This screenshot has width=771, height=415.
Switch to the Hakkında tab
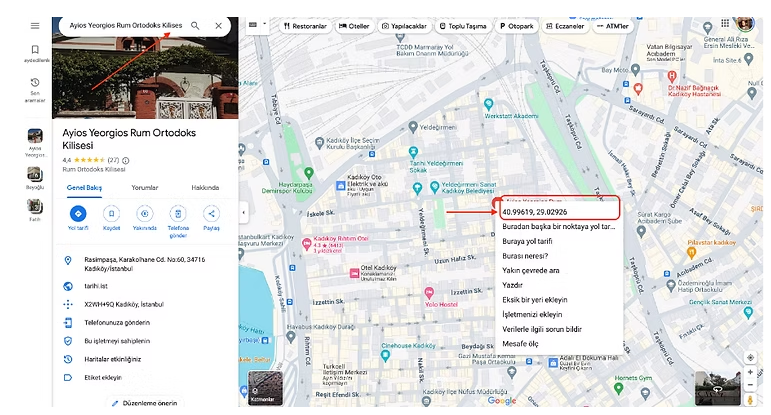[205, 187]
